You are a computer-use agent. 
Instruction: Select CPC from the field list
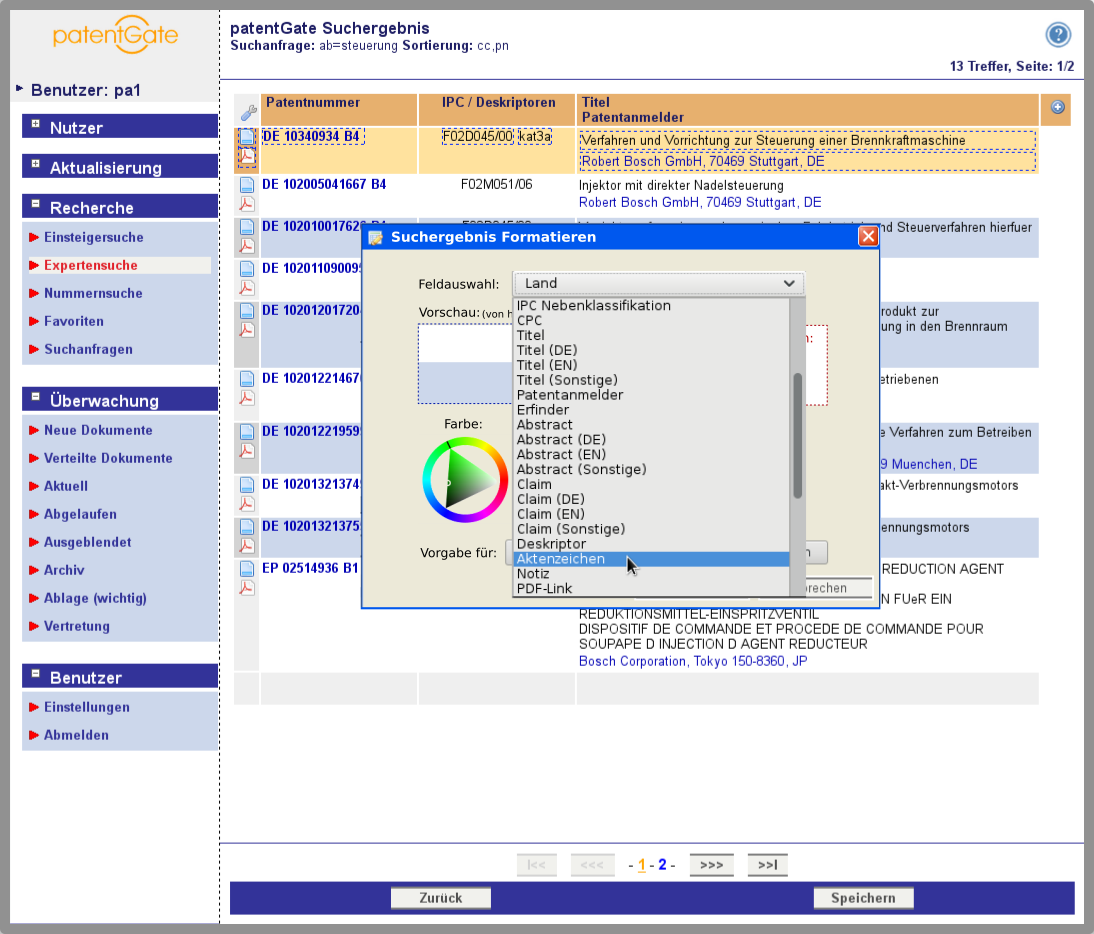point(651,320)
